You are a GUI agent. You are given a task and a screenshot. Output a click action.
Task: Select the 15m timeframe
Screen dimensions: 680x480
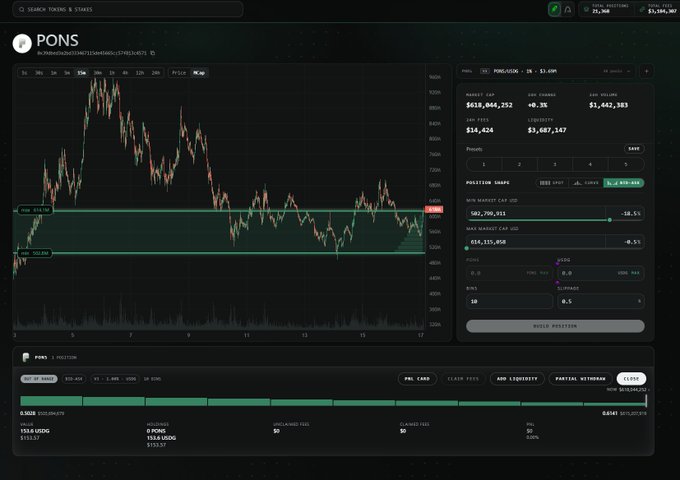point(82,73)
